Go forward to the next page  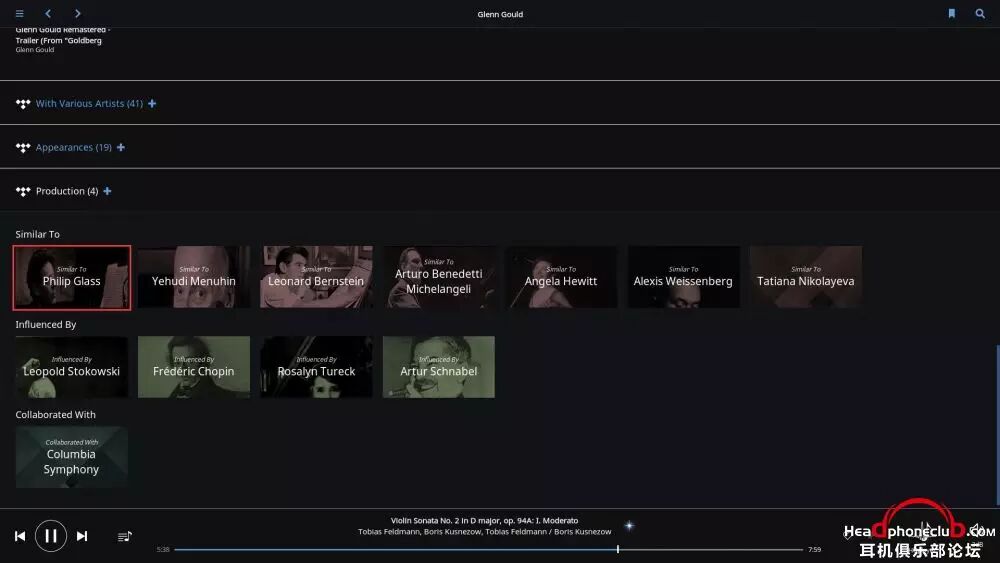(x=77, y=13)
